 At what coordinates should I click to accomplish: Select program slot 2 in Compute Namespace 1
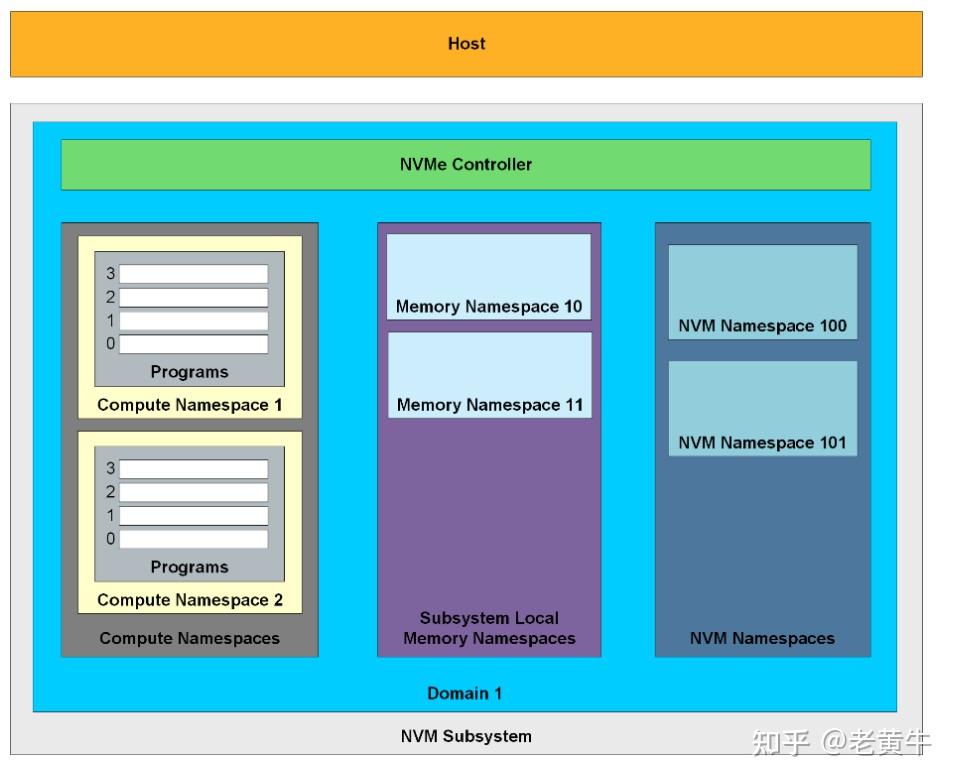pos(194,297)
